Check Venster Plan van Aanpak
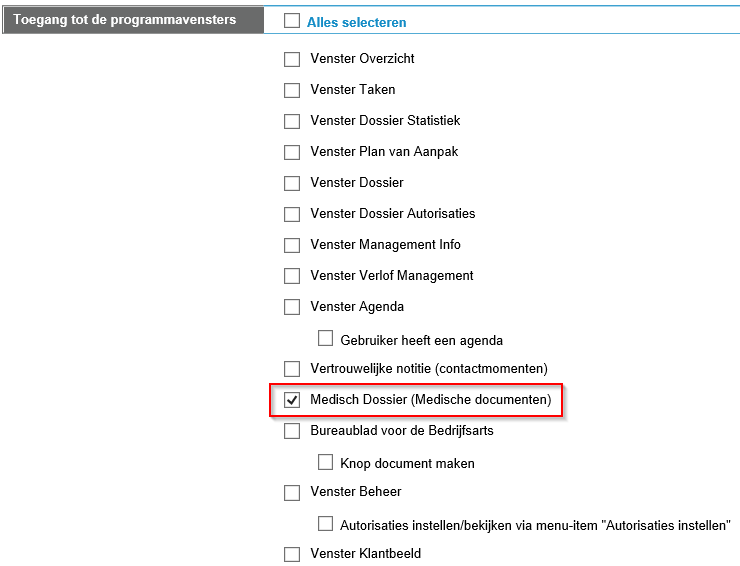 [x=292, y=152]
